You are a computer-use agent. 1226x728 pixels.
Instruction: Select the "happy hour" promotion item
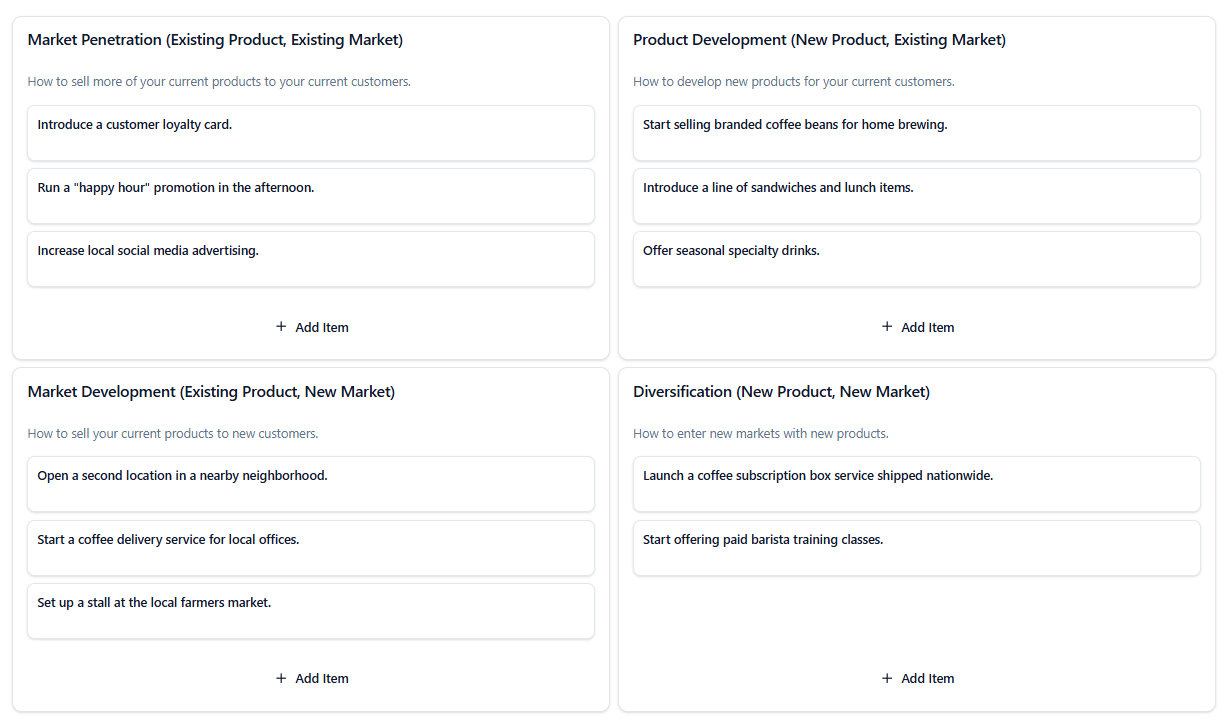(310, 195)
